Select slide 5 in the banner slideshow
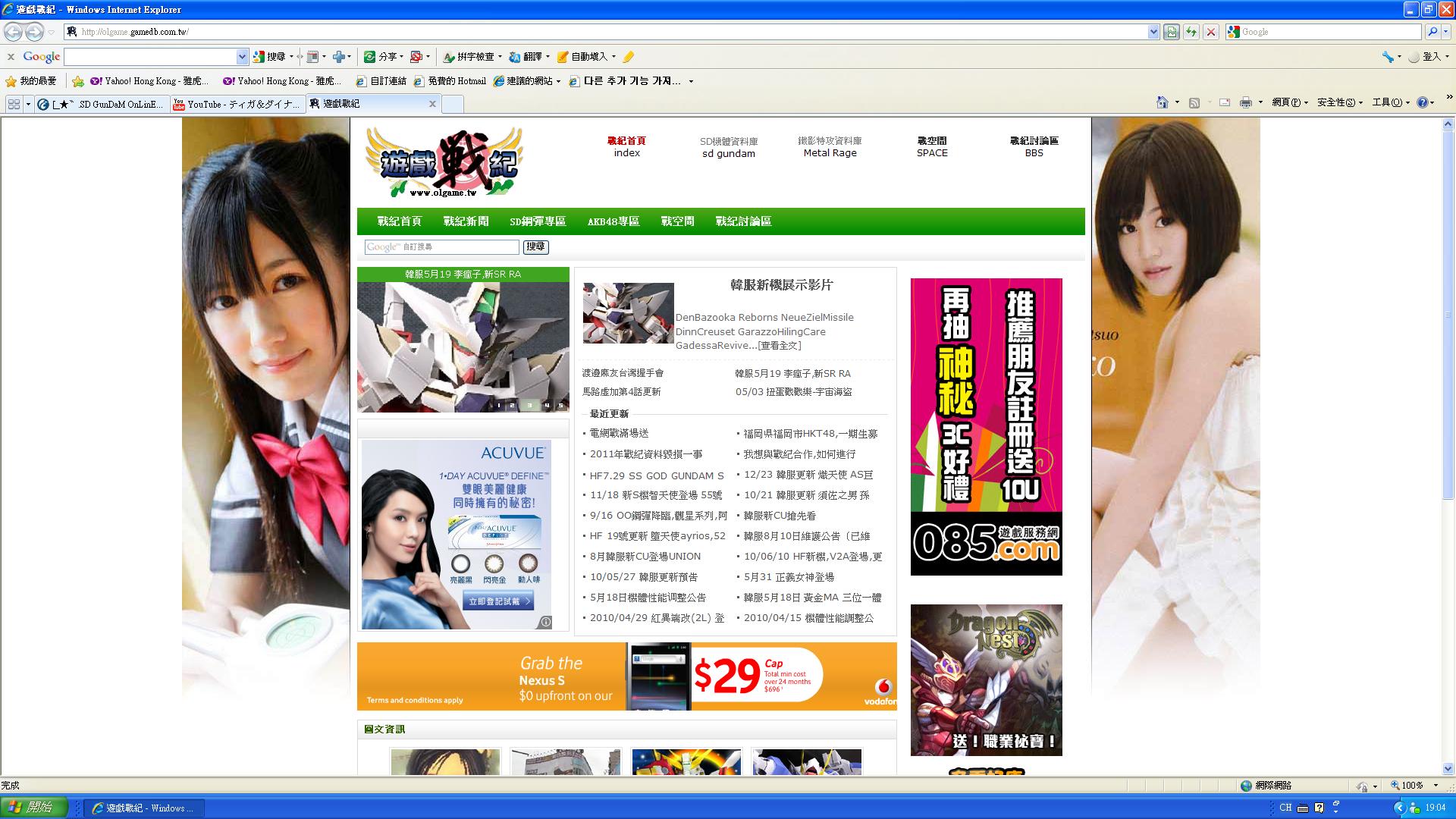Image resolution: width=1456 pixels, height=819 pixels. [x=560, y=405]
